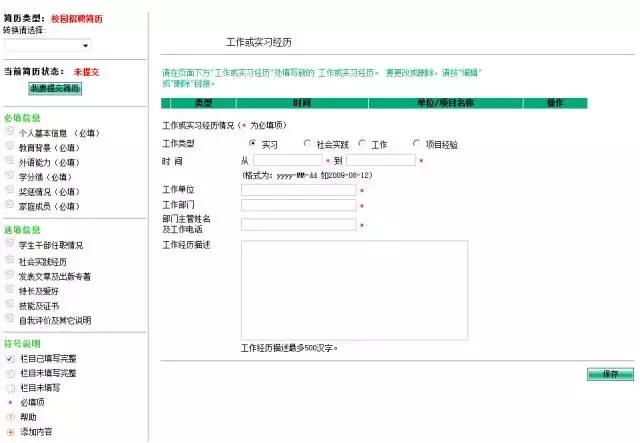Click the 部门主管姓名及工作电话 input field
The image size is (640, 443).
click(298, 225)
